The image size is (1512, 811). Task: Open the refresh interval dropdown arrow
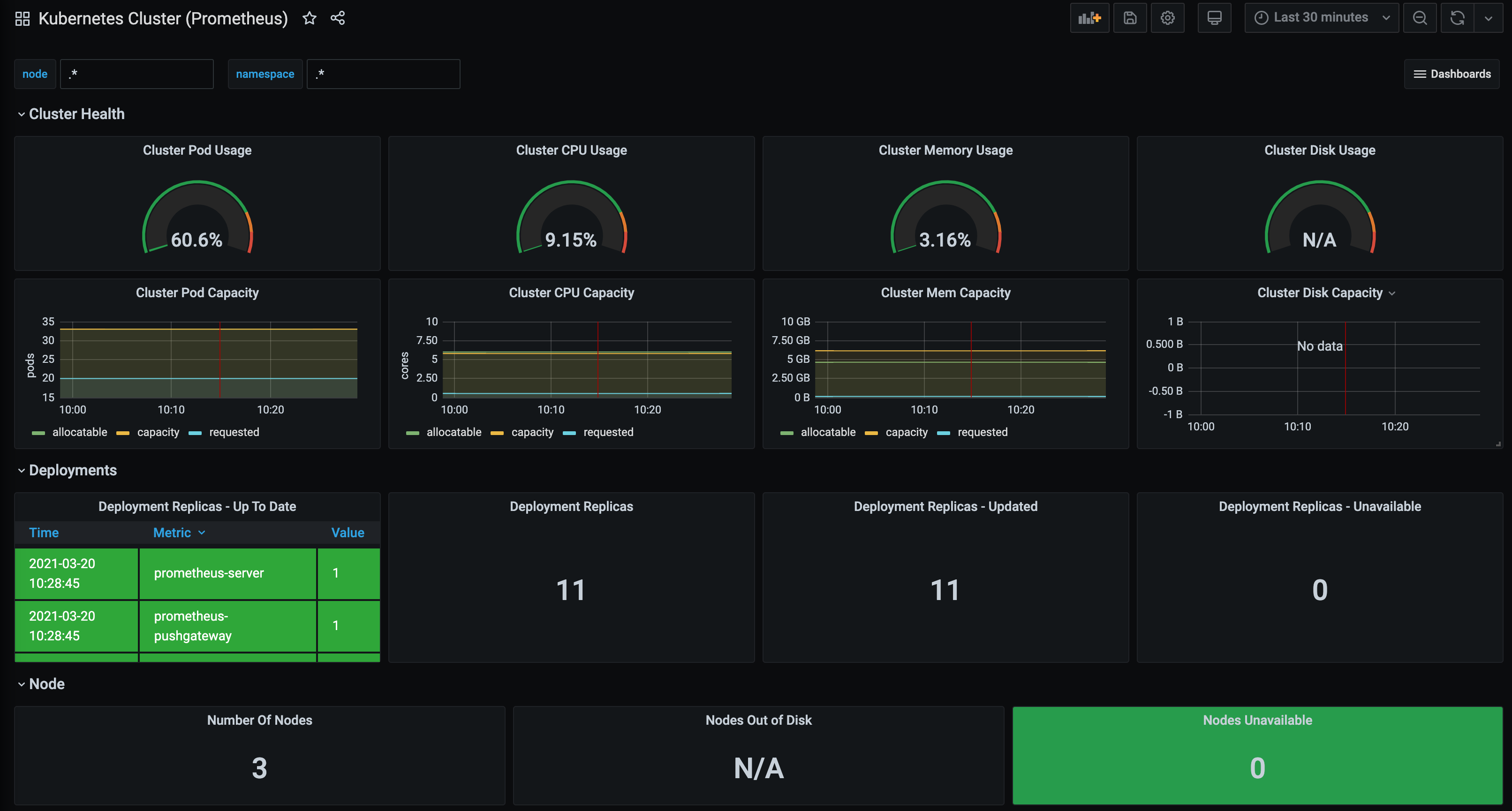pos(1488,18)
